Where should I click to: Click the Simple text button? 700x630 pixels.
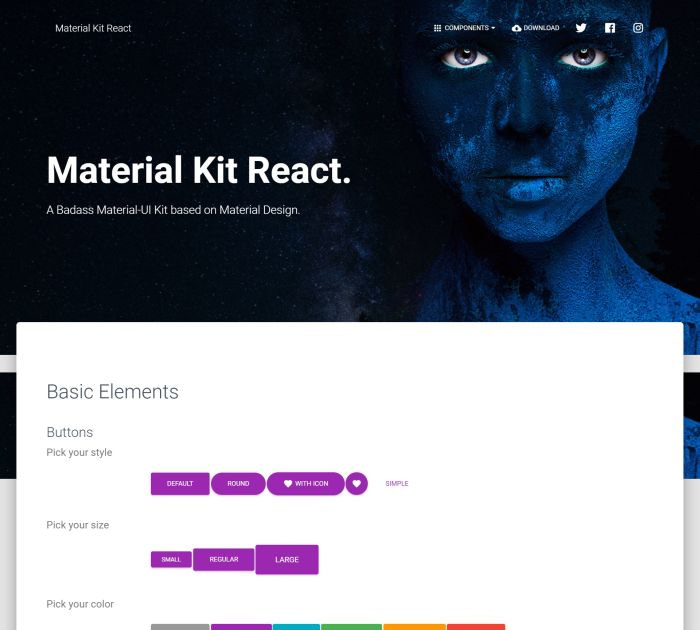coord(397,484)
